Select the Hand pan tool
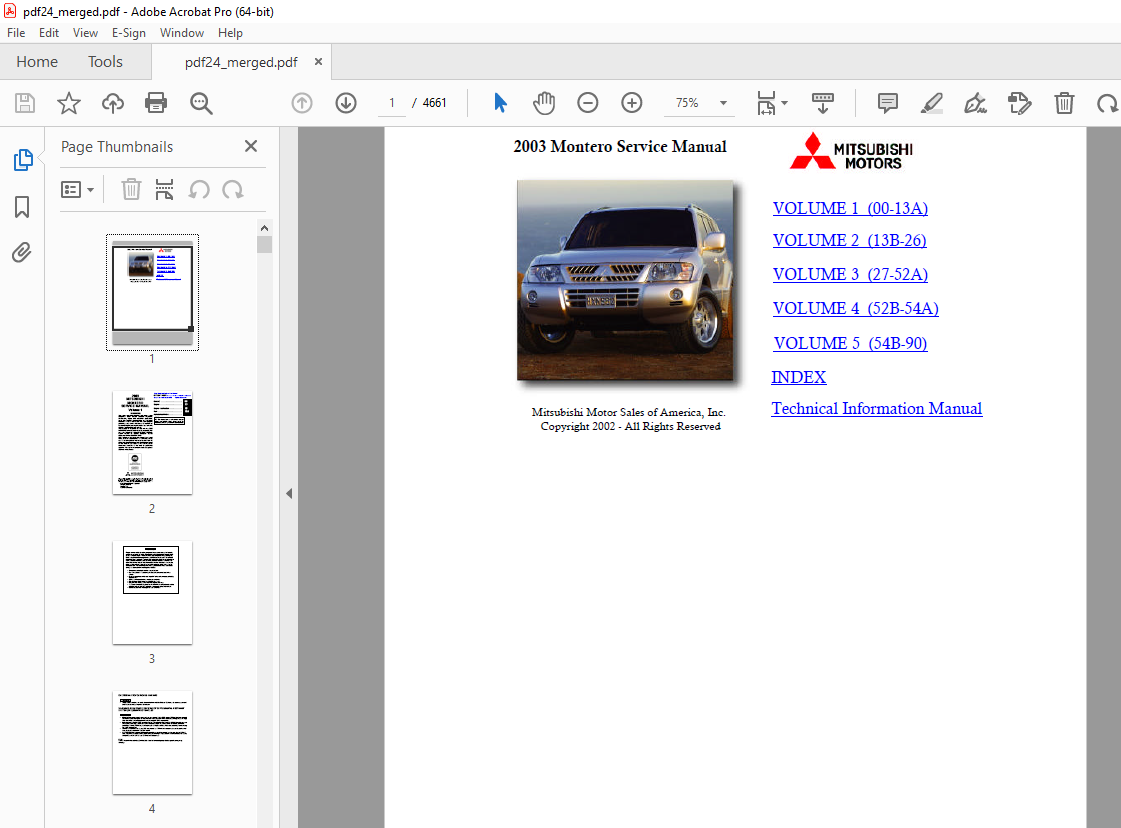Image resolution: width=1121 pixels, height=828 pixels. pos(543,103)
